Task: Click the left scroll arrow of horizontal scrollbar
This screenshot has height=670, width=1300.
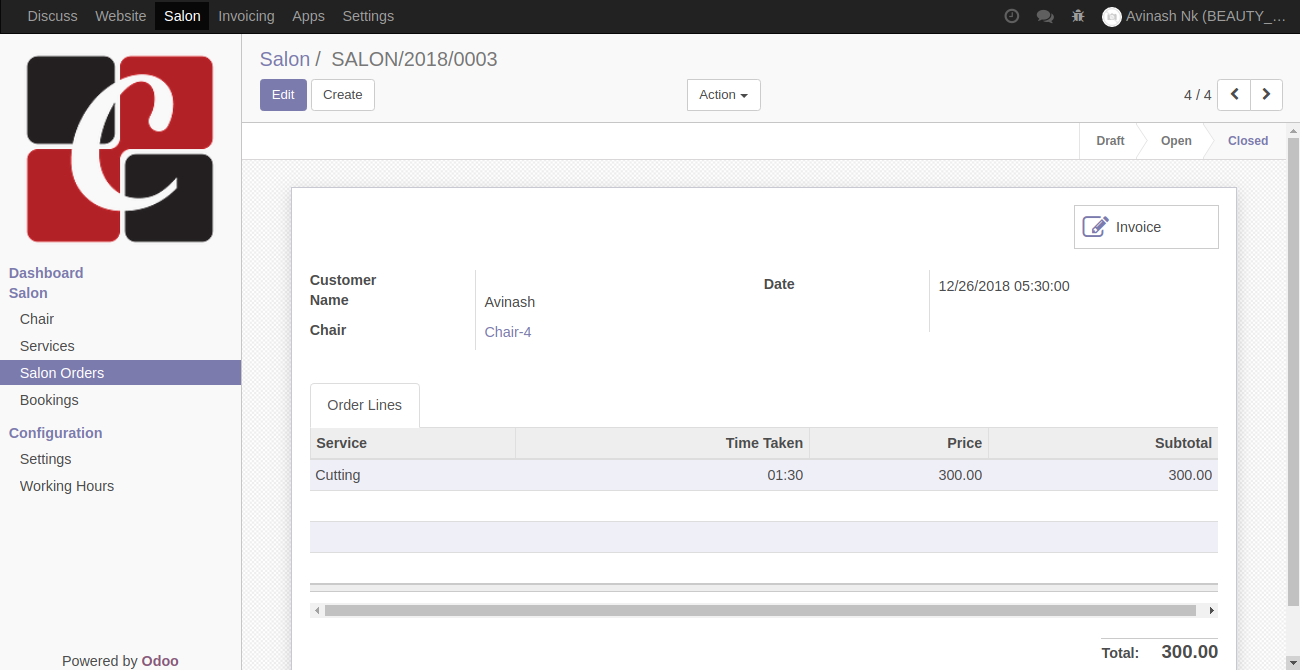Action: 317,610
